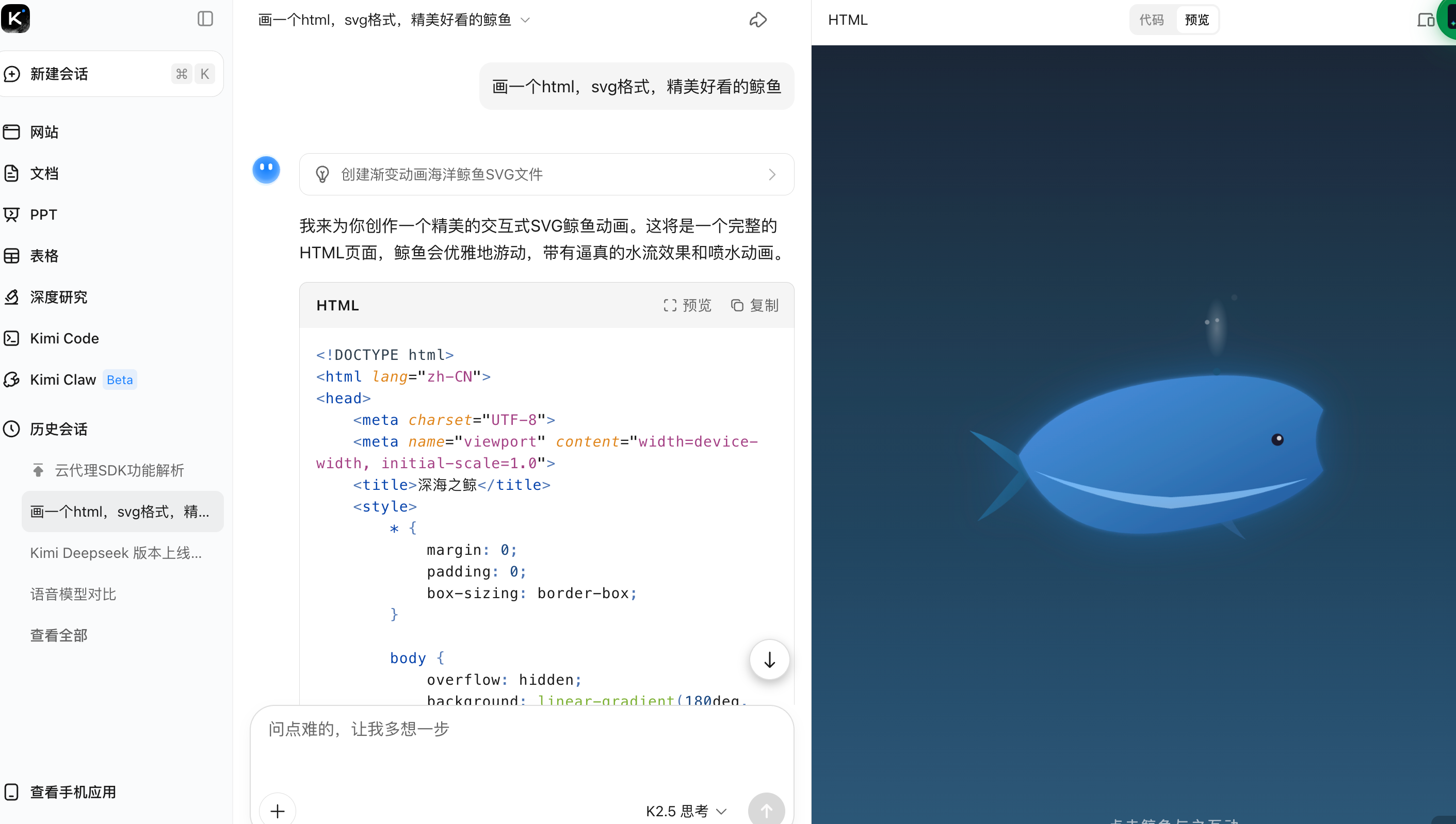Click the scroll-to-bottom arrow button
Viewport: 1456px width, 824px height.
(769, 660)
